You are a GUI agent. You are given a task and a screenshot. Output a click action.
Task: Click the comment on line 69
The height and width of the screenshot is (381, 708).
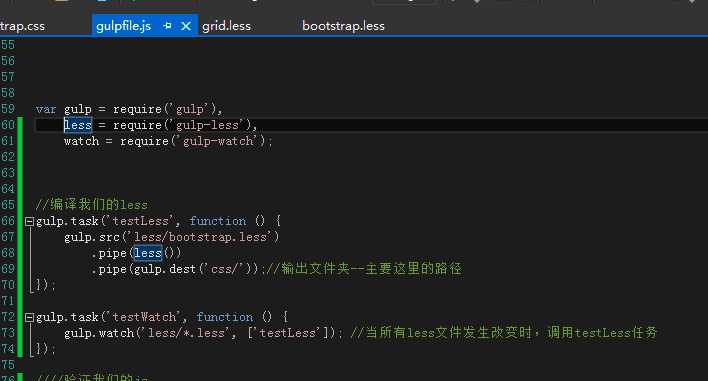click(x=364, y=269)
